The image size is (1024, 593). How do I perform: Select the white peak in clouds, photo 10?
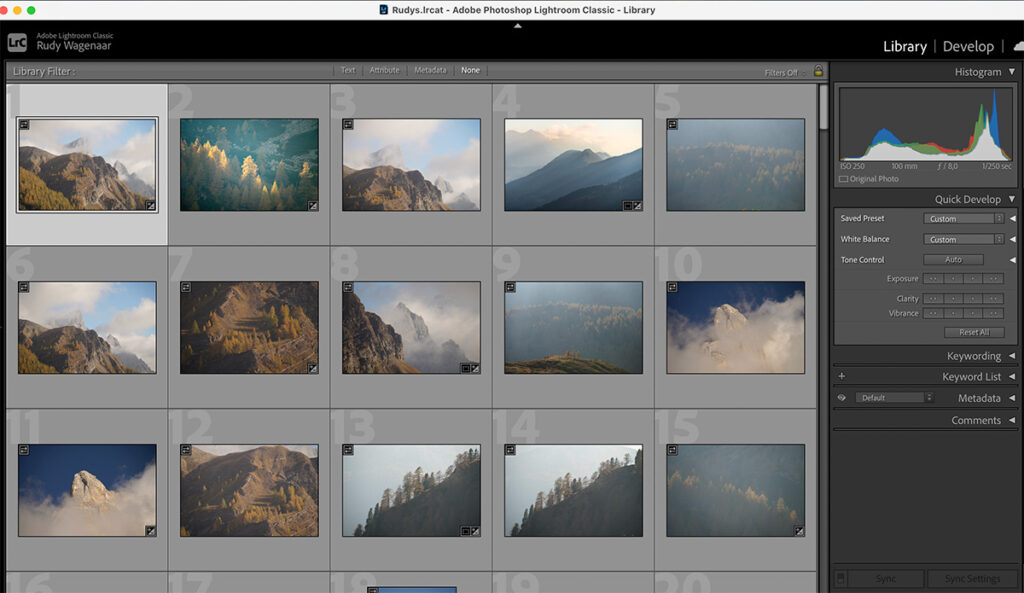tap(735, 327)
